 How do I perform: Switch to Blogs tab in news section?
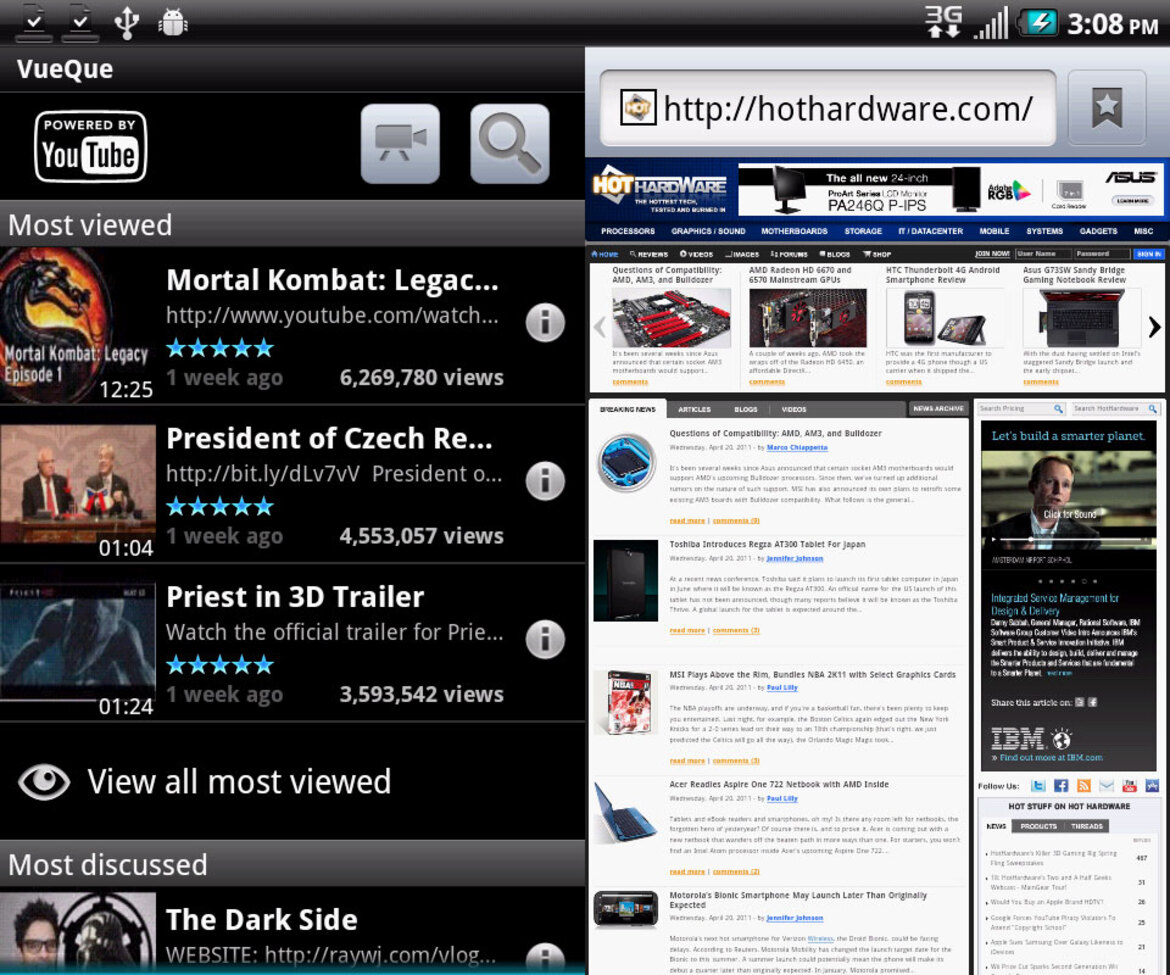pos(745,409)
